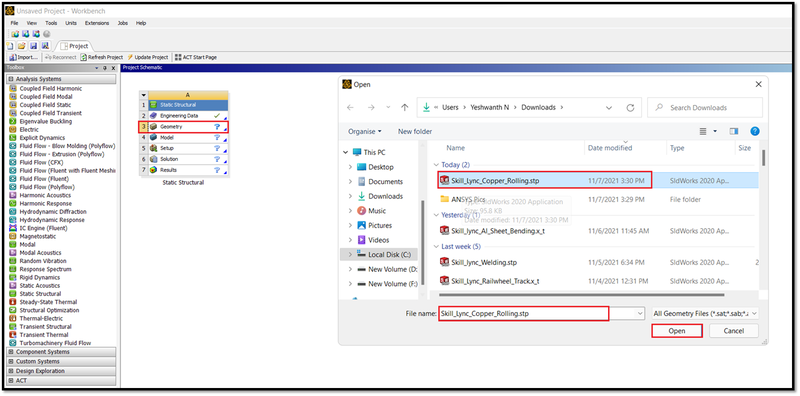Screen dimensions: 800x396
Task: Open the Organise dropdown menu
Action: click(365, 132)
